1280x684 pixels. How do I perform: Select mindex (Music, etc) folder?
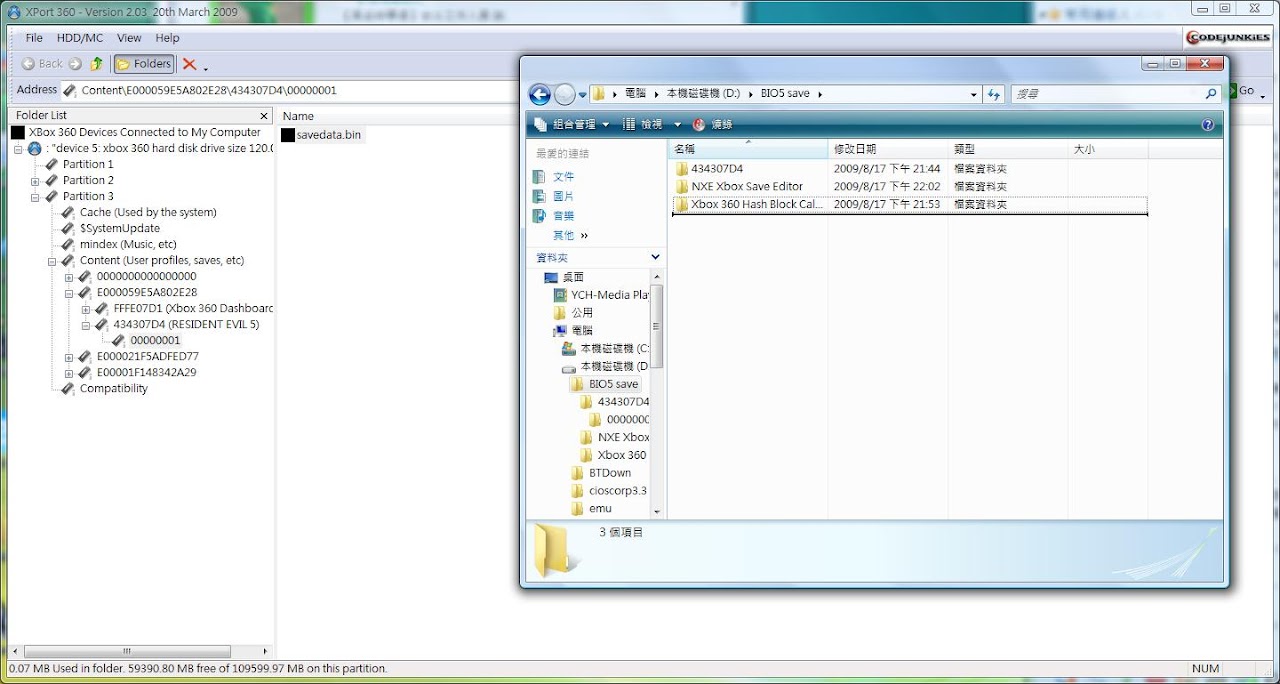point(128,244)
